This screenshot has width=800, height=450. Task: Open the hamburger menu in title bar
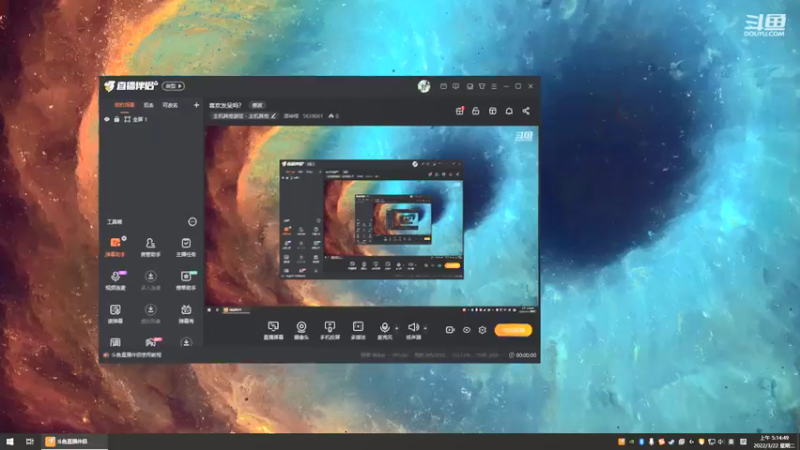click(x=494, y=86)
